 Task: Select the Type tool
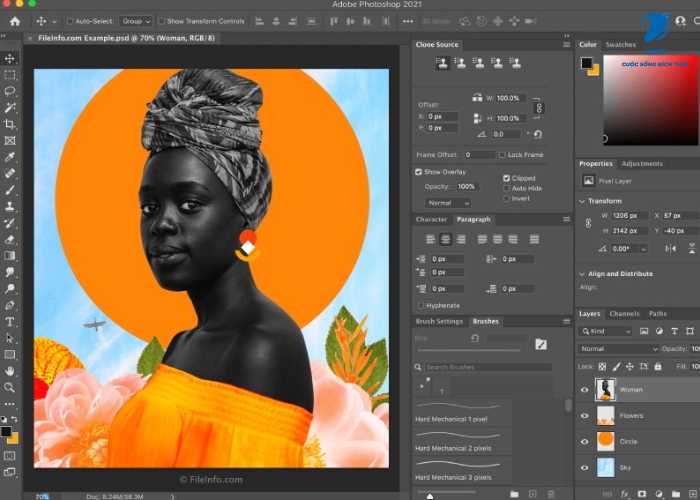tap(9, 322)
